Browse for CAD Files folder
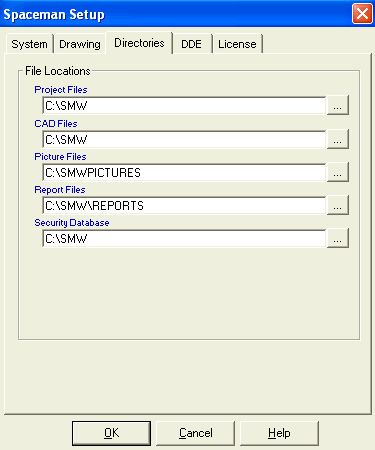Screen dimensions: 375x450 (338, 139)
